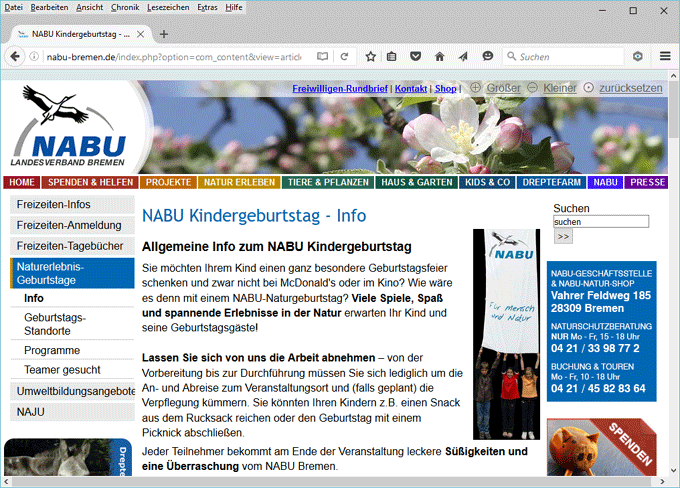
Task: Open NAJU in sidebar
Action: point(72,412)
